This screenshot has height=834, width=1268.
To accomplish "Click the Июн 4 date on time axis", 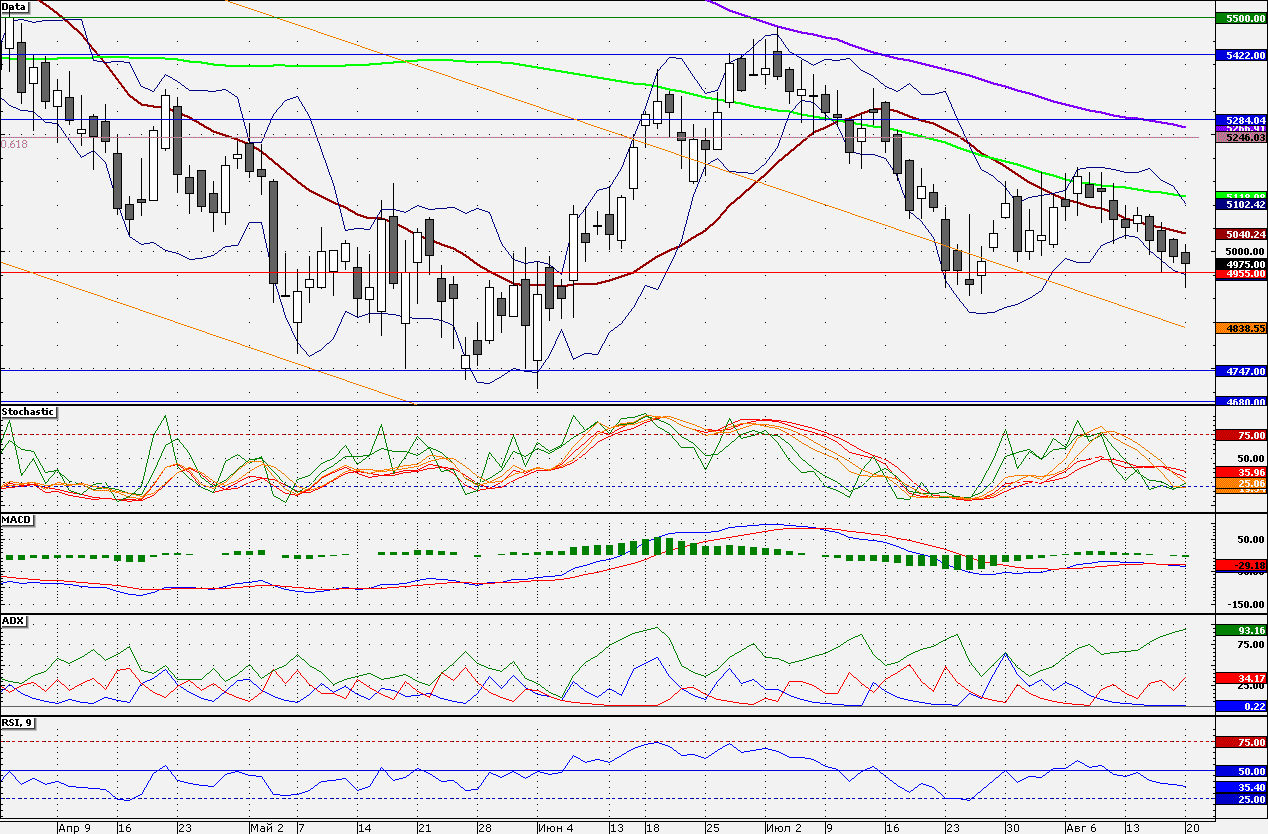I will [x=555, y=827].
